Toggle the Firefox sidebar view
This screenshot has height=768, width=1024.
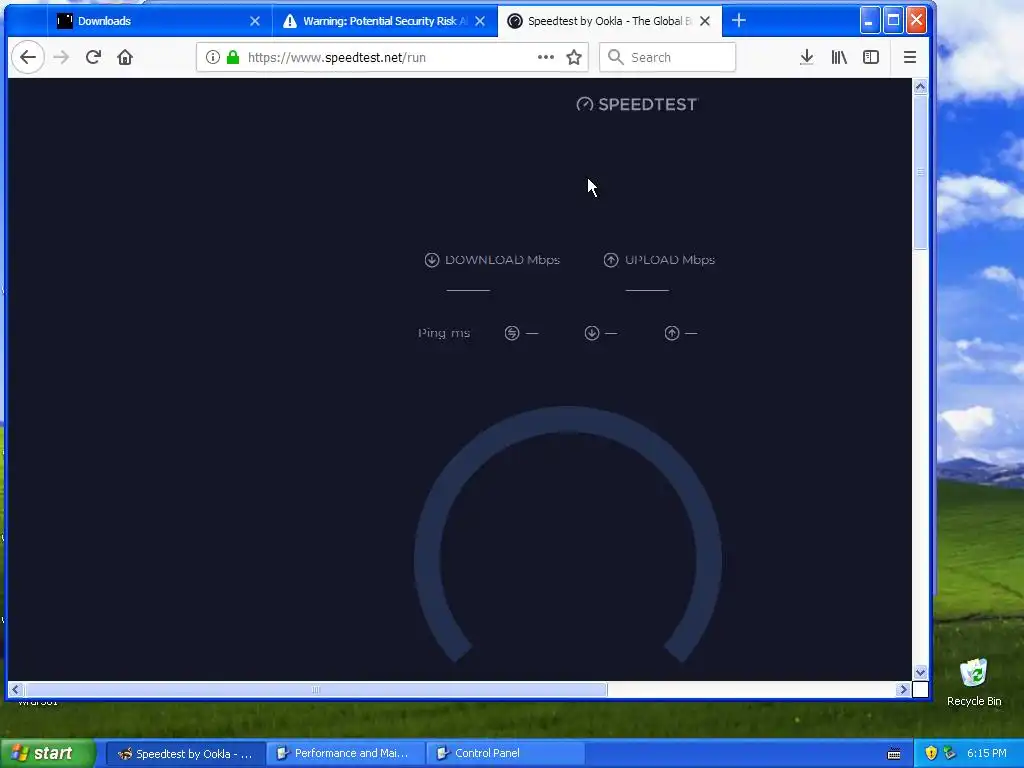(871, 57)
